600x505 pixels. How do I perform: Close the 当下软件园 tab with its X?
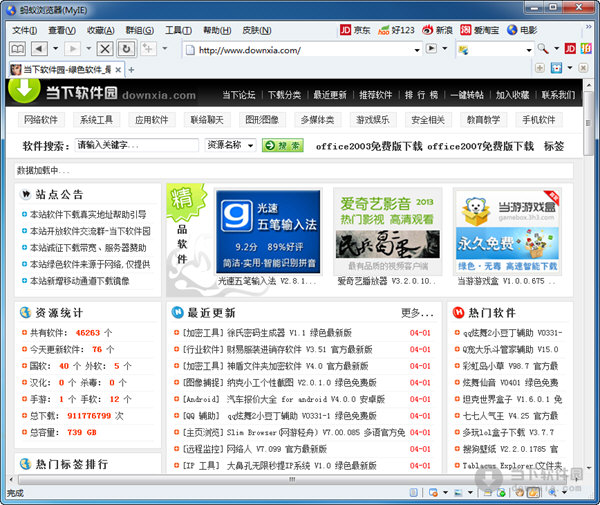[x=118, y=70]
